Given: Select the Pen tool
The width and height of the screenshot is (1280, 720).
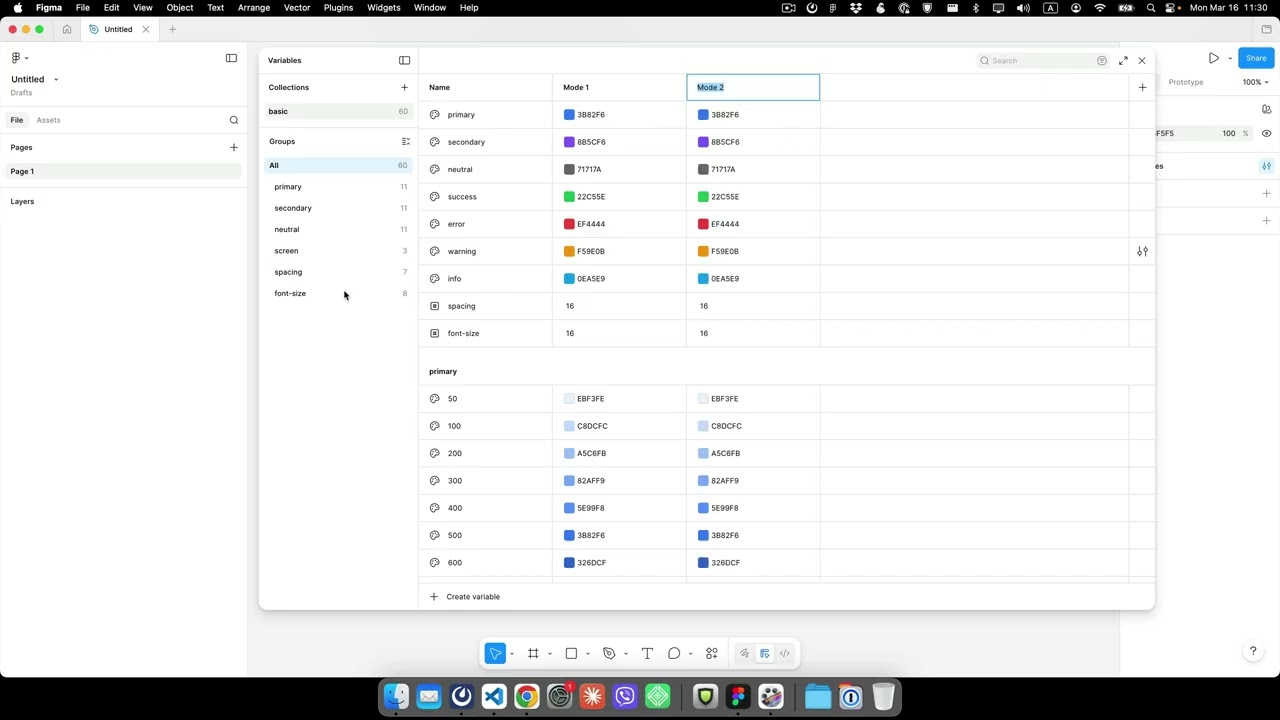Looking at the screenshot, I should [609, 654].
